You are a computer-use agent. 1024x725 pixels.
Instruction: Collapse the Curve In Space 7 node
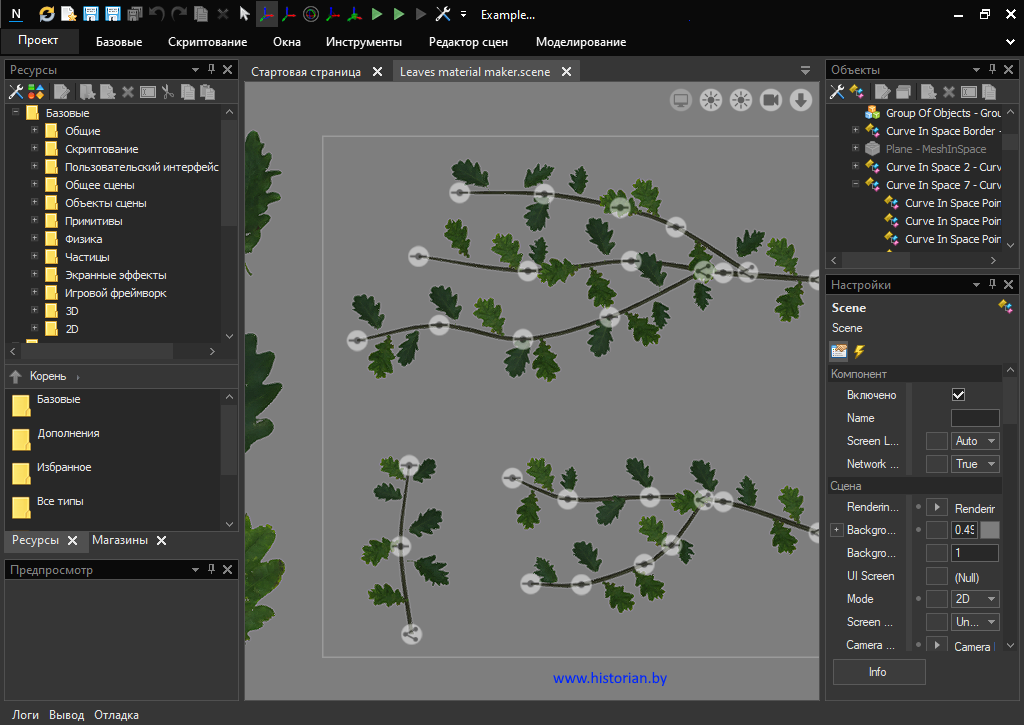pyautogui.click(x=855, y=185)
